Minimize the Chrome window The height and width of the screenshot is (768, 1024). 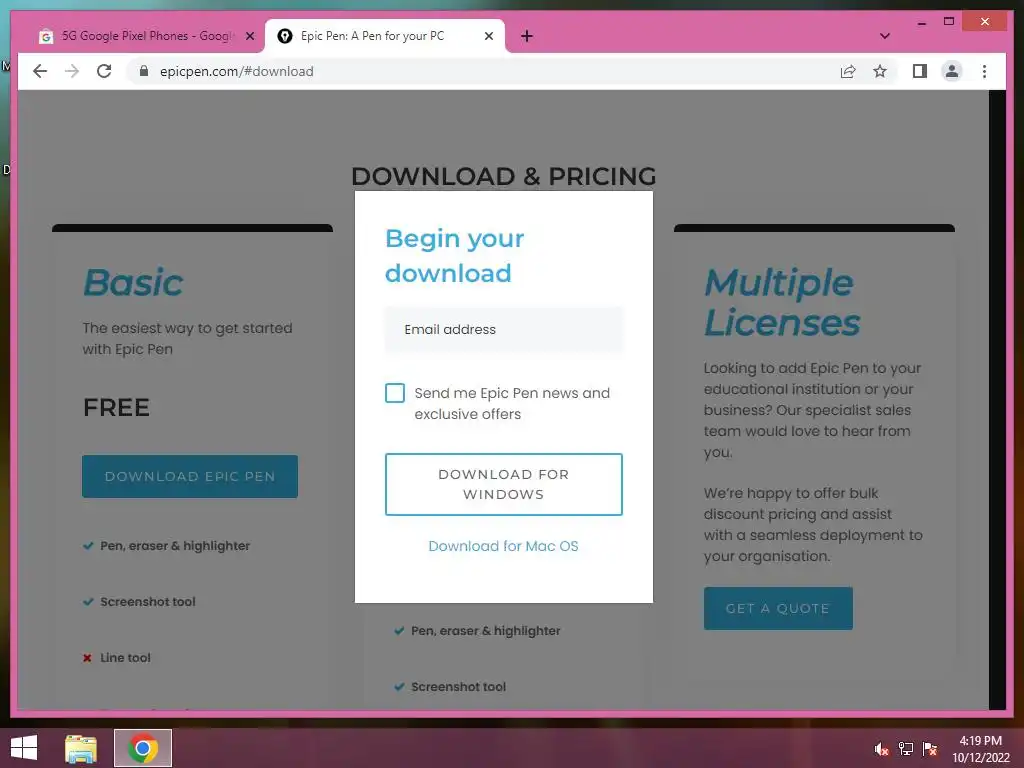(x=921, y=22)
